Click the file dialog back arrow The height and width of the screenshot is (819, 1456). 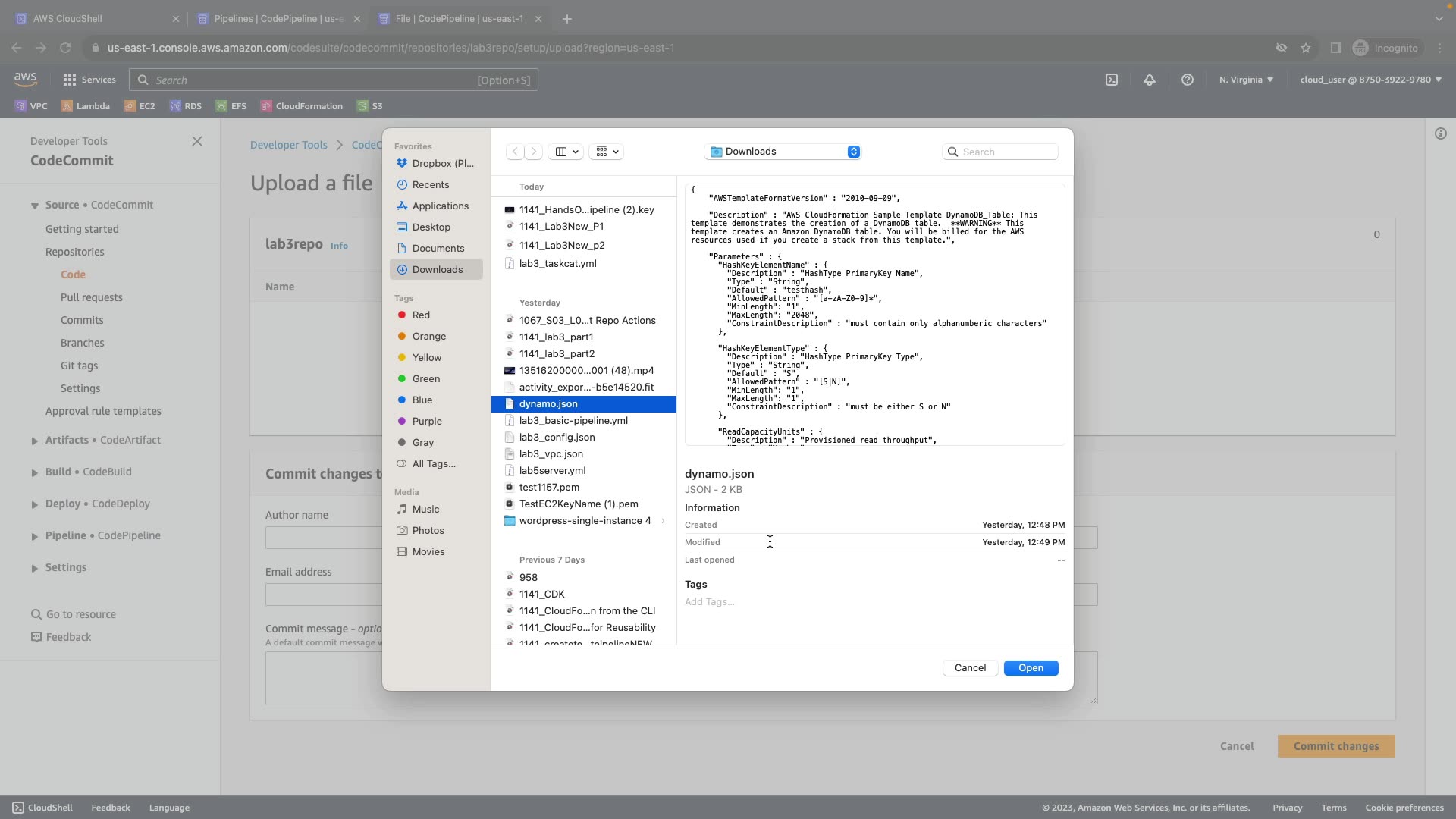click(515, 152)
